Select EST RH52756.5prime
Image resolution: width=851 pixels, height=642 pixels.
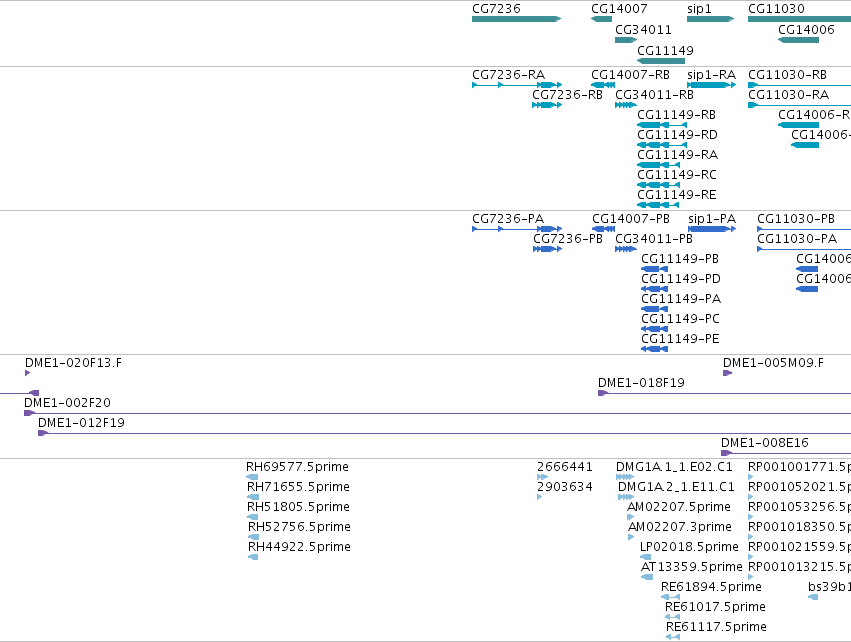253,537
